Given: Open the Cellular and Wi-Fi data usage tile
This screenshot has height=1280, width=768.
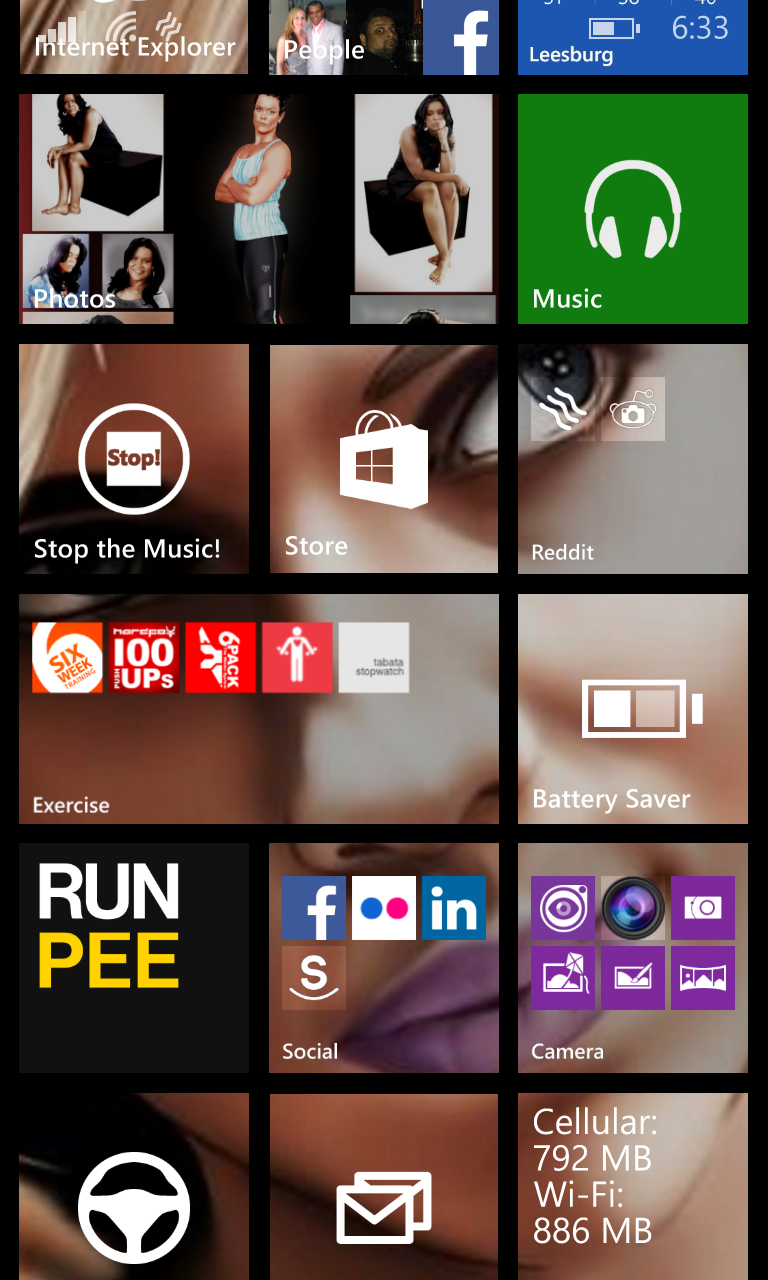Looking at the screenshot, I should (633, 1186).
